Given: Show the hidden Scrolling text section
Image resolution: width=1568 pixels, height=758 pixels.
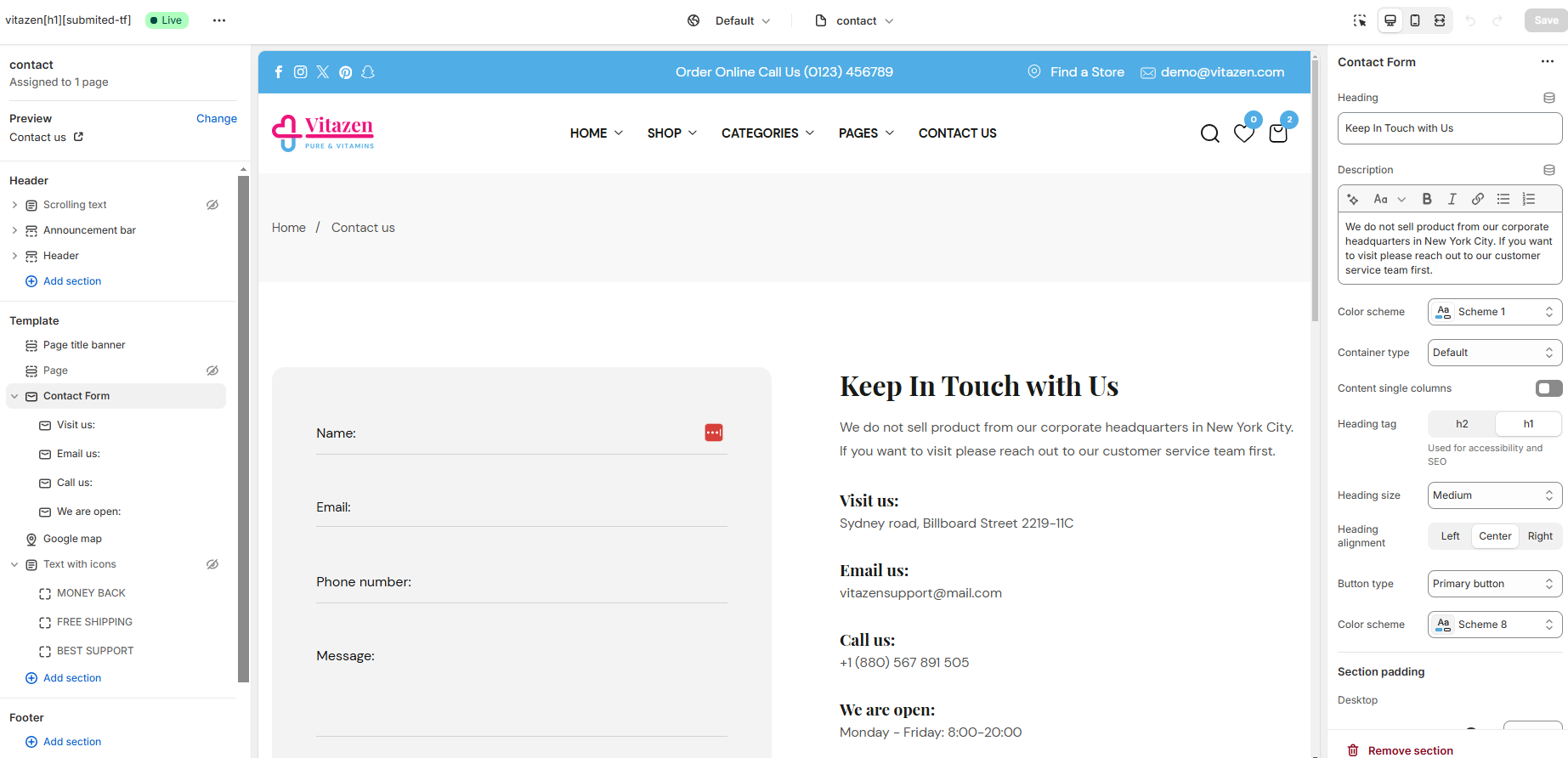Looking at the screenshot, I should tap(212, 205).
